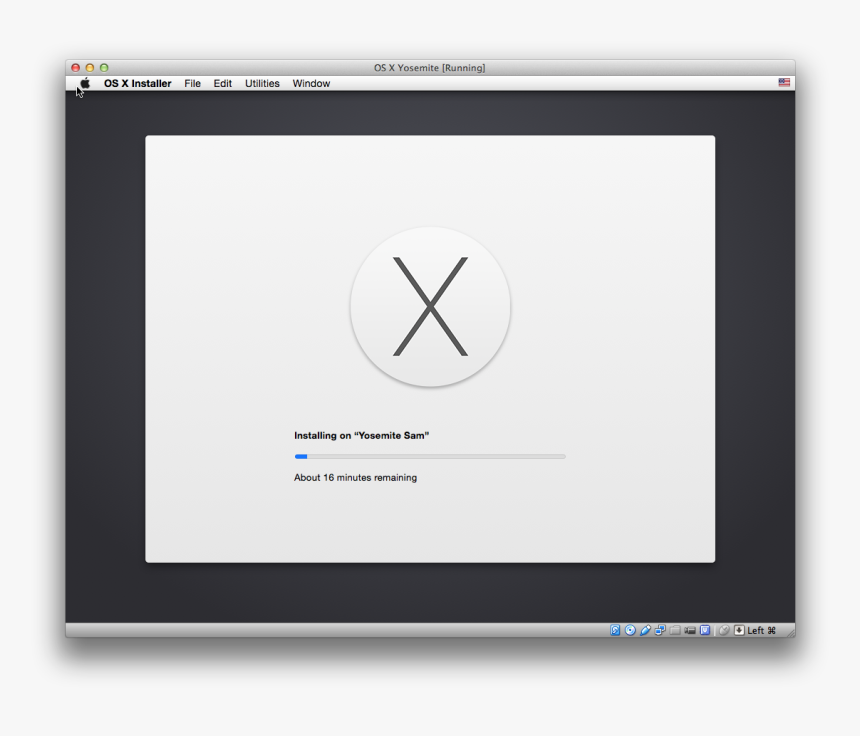The height and width of the screenshot is (736, 860).
Task: Click the 'Left ⌘' host key label
Action: pos(762,631)
